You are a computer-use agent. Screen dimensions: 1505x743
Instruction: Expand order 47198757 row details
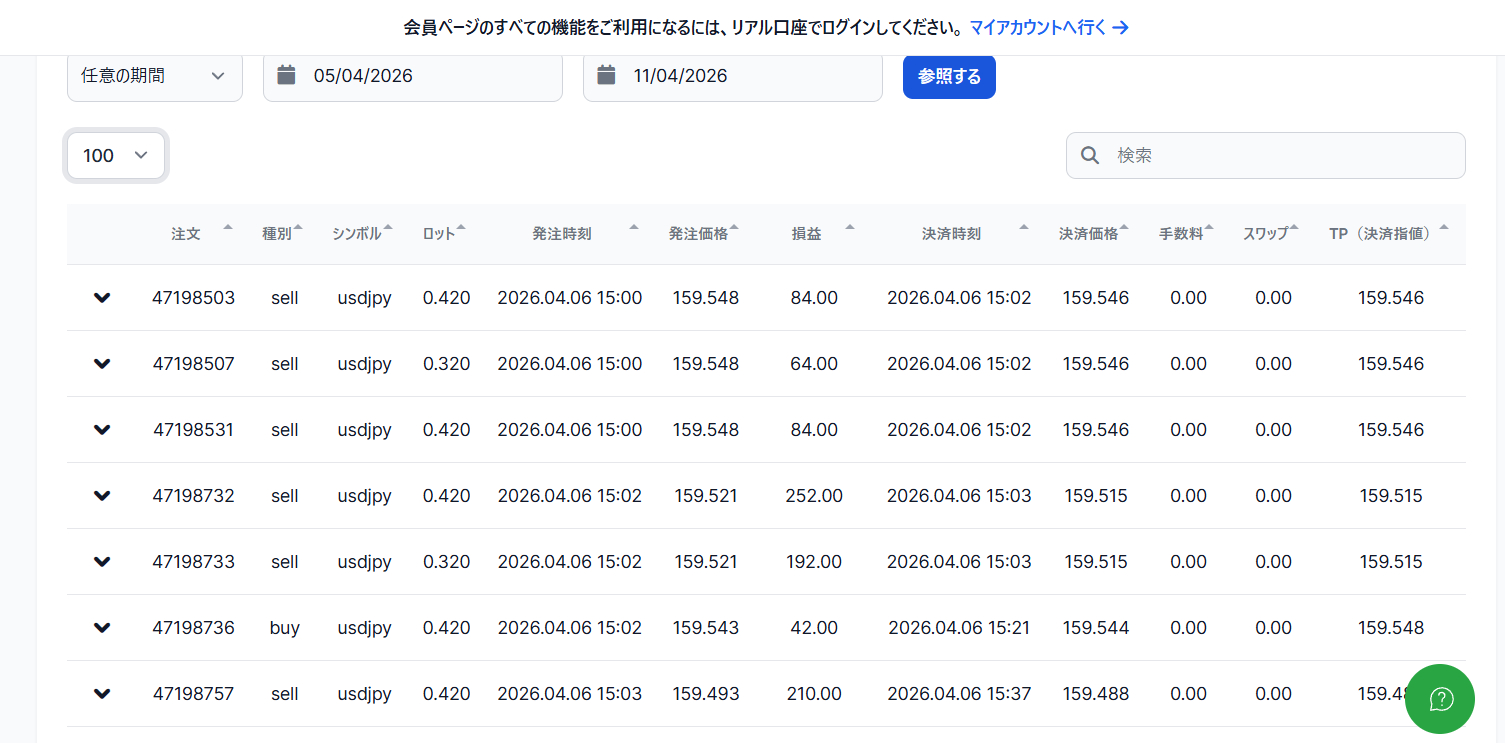coord(102,694)
